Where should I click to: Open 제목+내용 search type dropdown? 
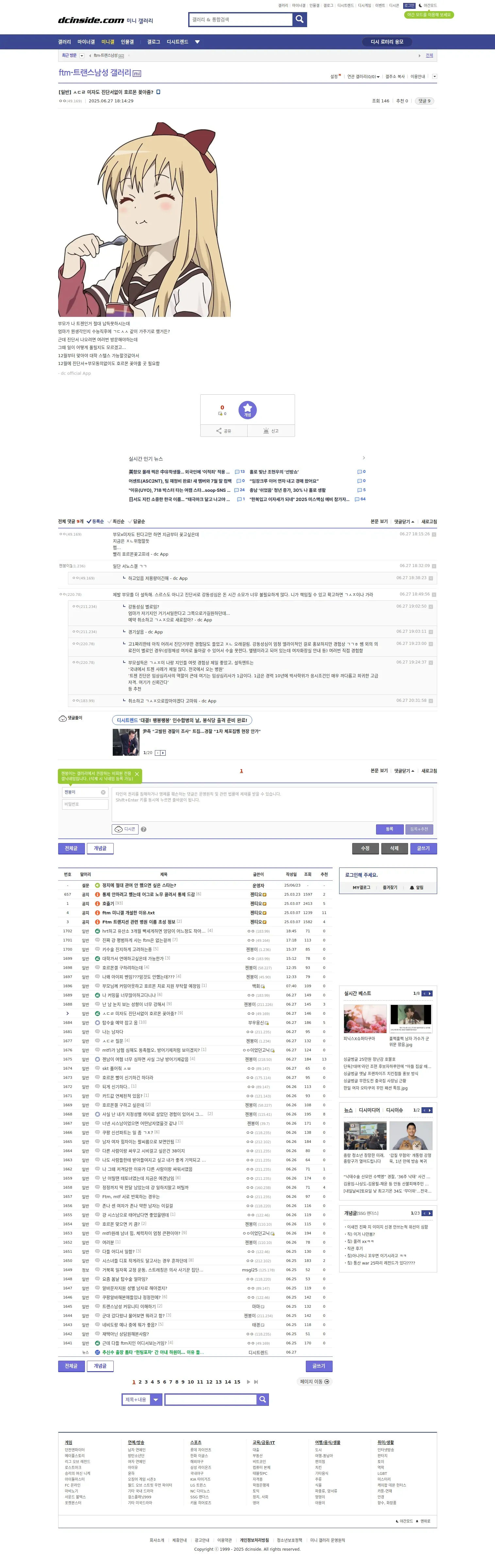pos(156,1399)
